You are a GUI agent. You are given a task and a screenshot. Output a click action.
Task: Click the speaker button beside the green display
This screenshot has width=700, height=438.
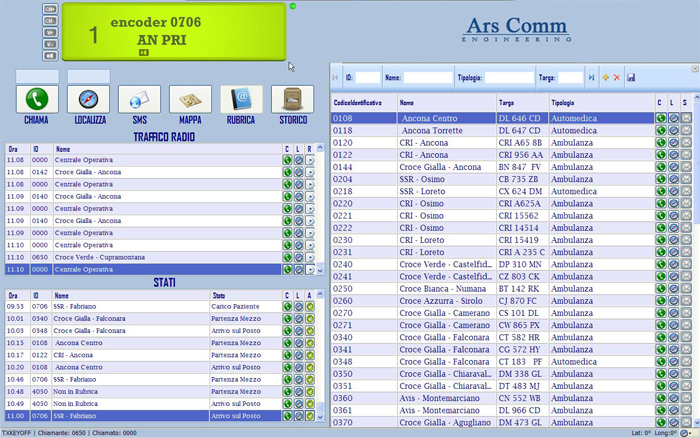tap(50, 55)
